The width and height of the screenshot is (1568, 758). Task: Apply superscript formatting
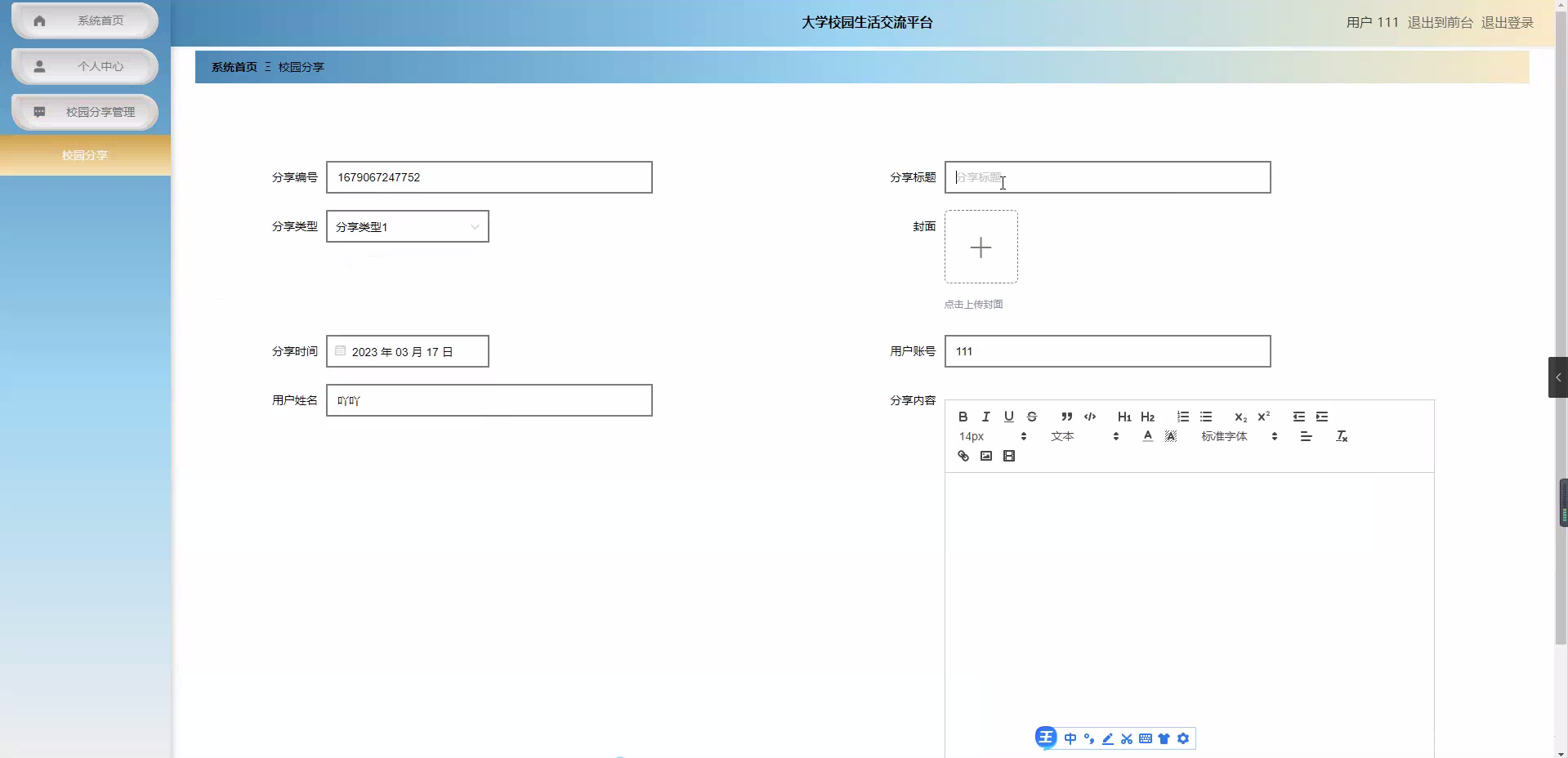tap(1264, 417)
